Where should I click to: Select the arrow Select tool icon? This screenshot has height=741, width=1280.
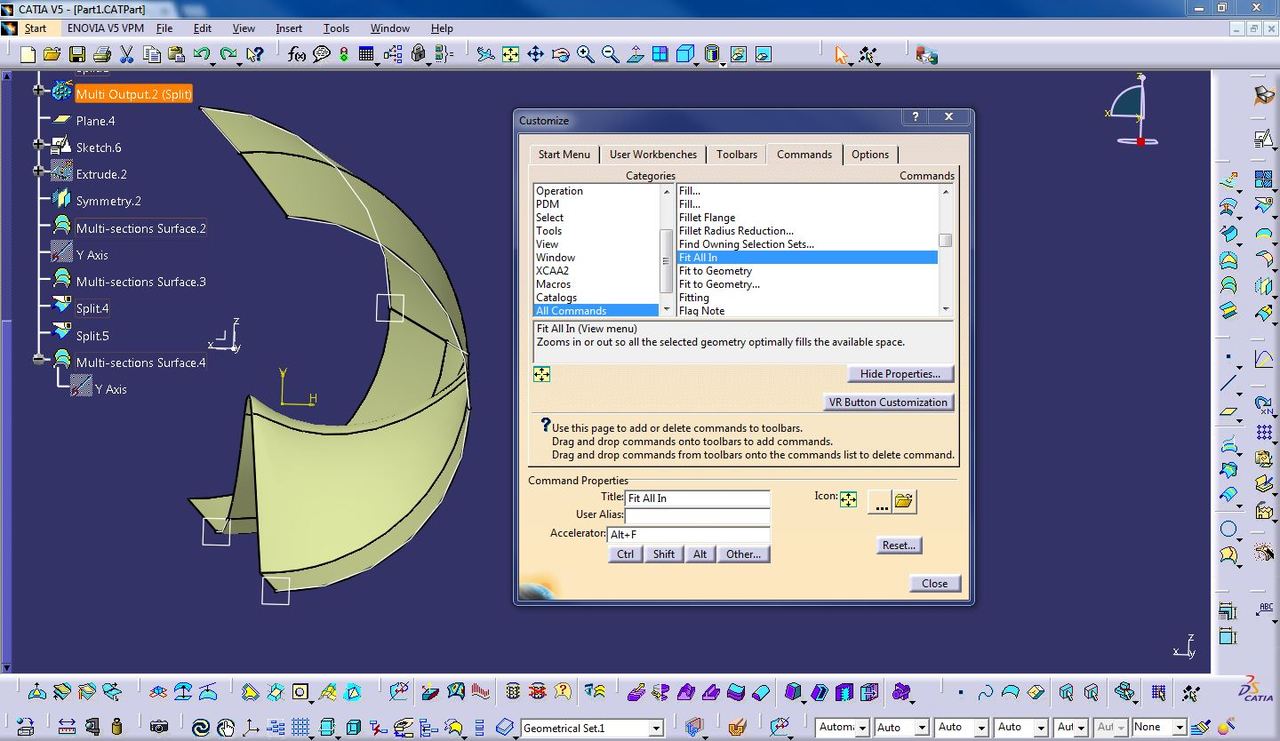pyautogui.click(x=842, y=54)
